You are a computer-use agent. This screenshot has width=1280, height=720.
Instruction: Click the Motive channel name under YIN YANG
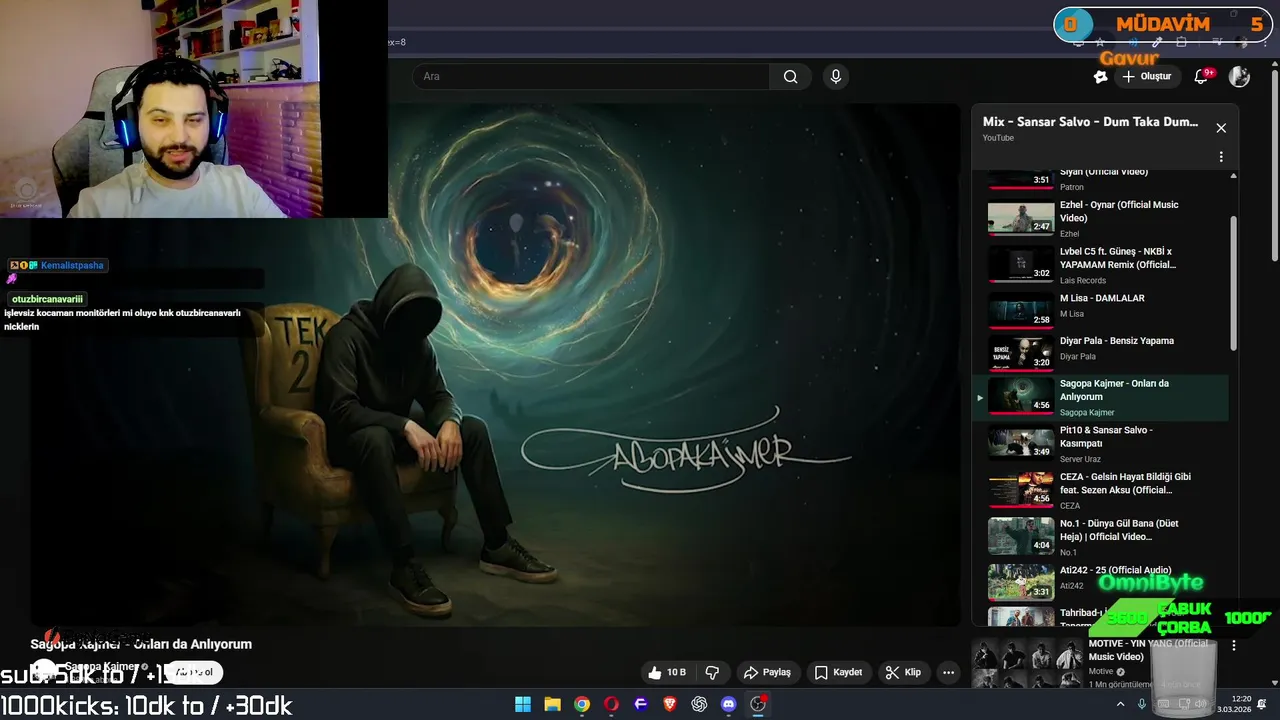click(x=1101, y=672)
